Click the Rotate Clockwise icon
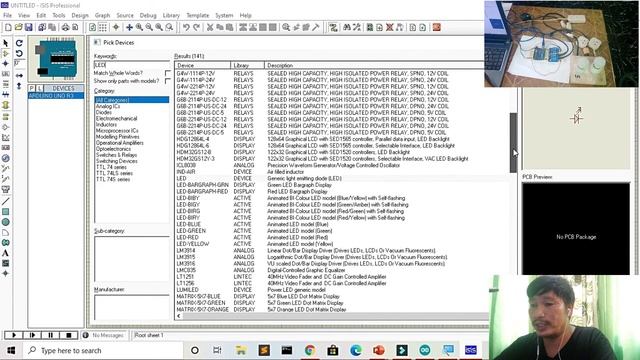The width and height of the screenshot is (640, 360). tap(19, 43)
